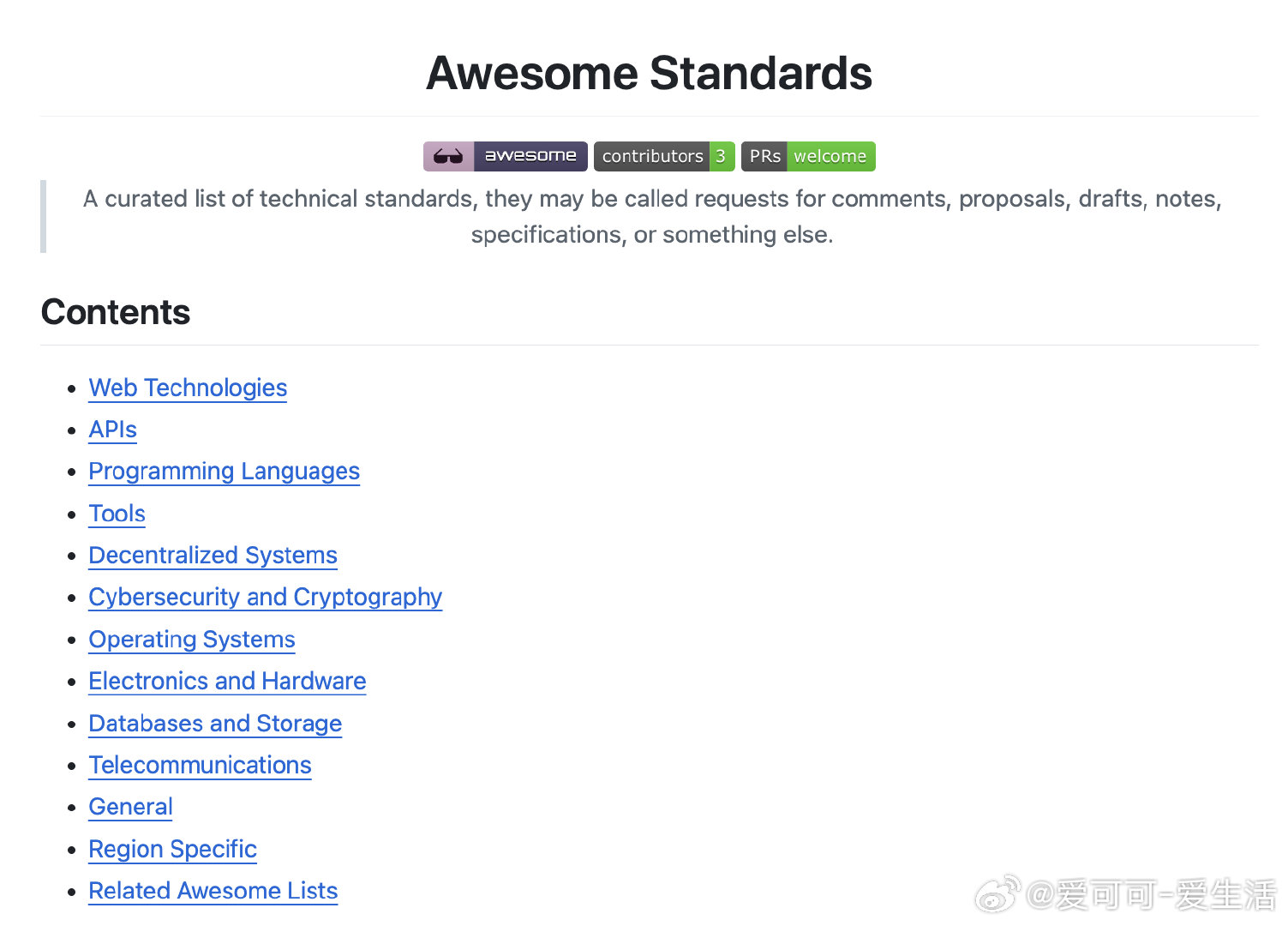1288x926 pixels.
Task: Click the Contents heading
Action: tap(116, 312)
